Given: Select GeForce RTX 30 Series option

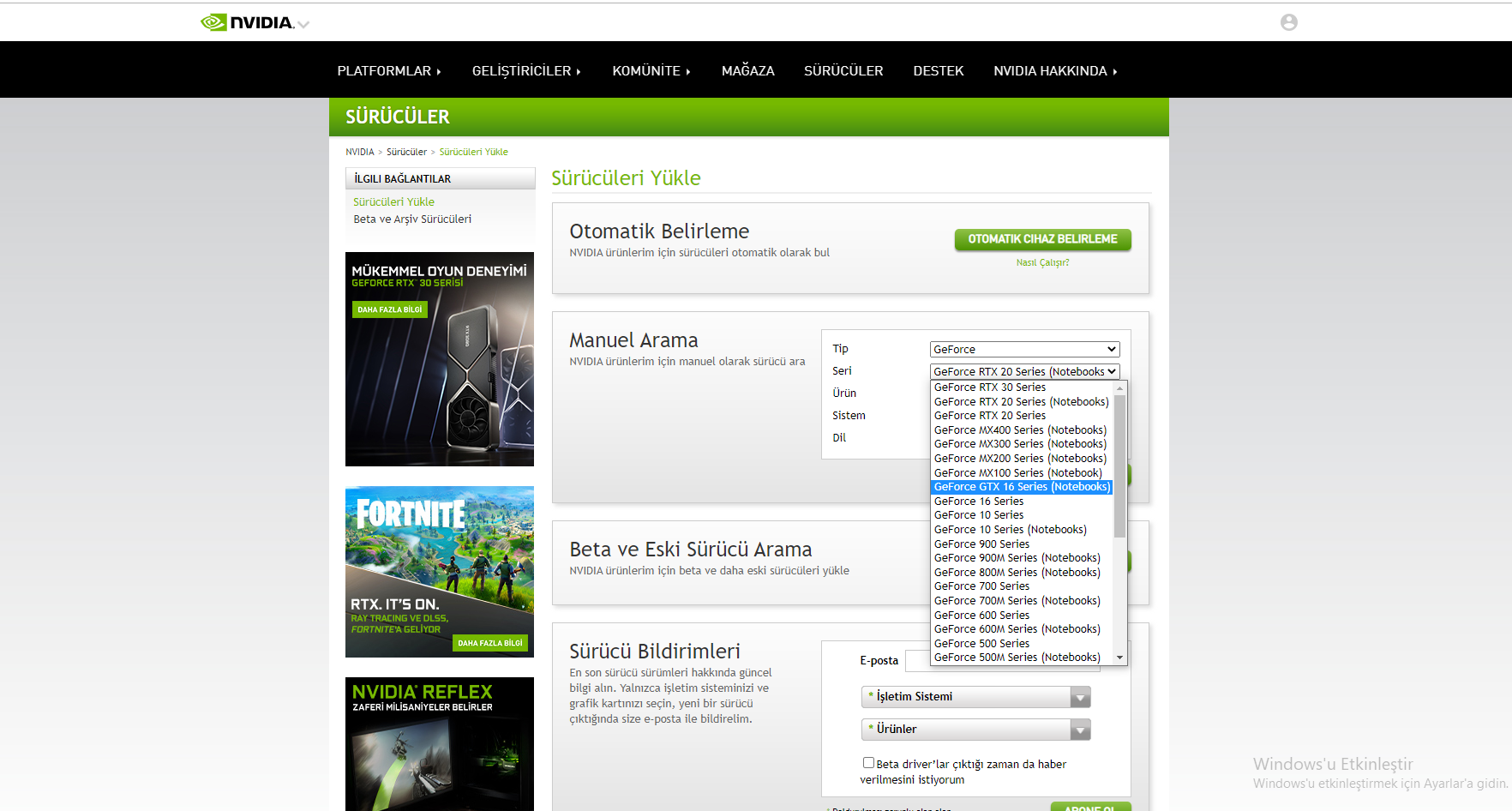Looking at the screenshot, I should [x=1022, y=387].
